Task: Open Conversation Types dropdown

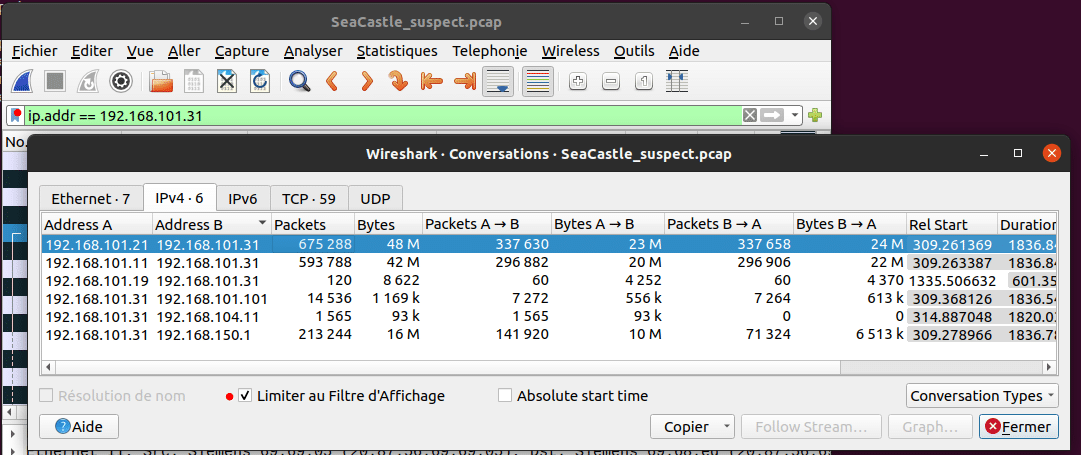Action: coord(982,396)
